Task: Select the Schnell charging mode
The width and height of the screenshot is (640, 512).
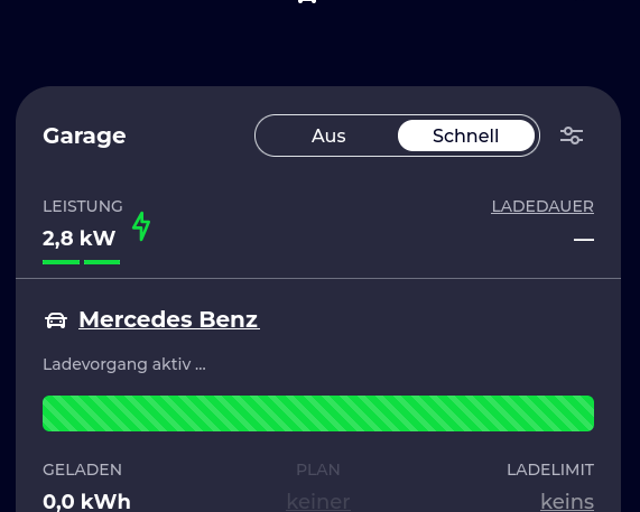Action: pos(466,136)
